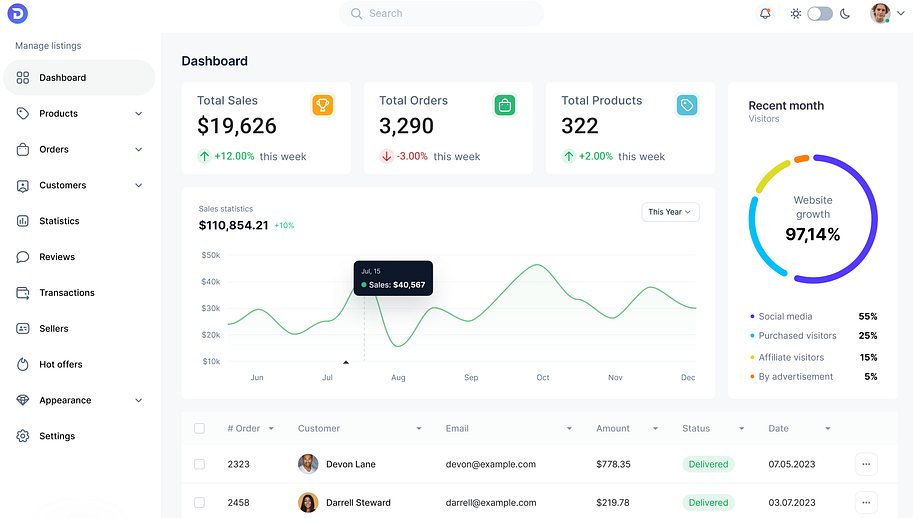Open the This Year dropdown
This screenshot has height=518, width=913.
click(x=670, y=212)
